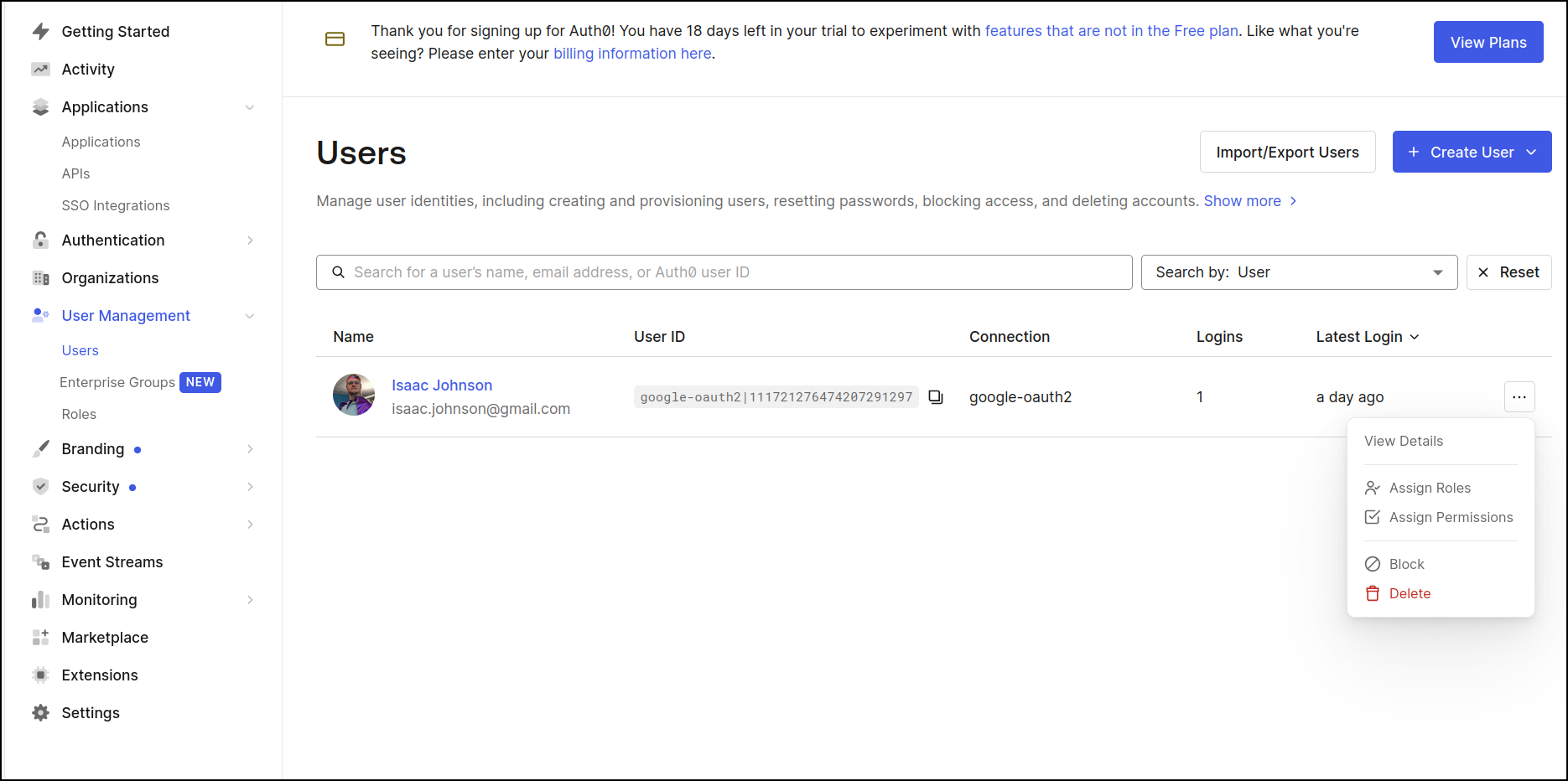Expand the Authentication sidebar section chevron
The image size is (1568, 781).
coord(250,241)
